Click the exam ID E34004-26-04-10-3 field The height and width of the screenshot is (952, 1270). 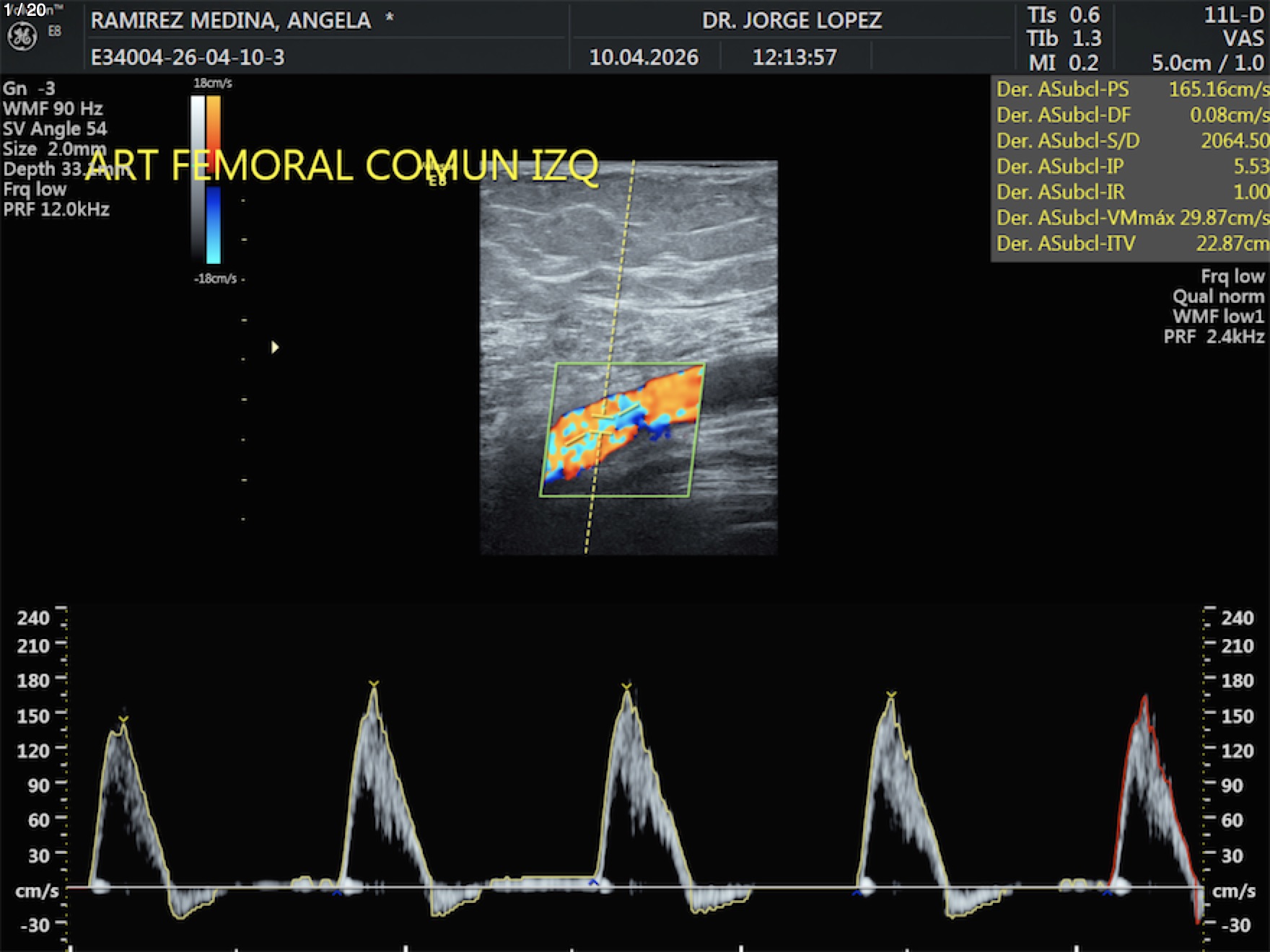188,57
